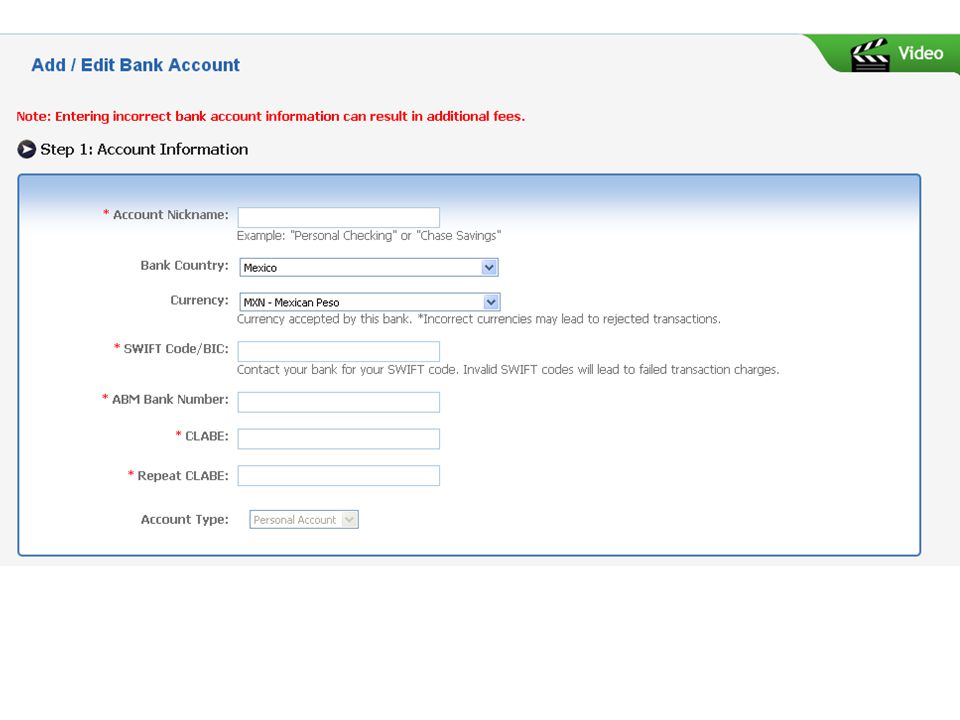
Task: Focus the ABM Bank Number field
Action: coord(339,402)
